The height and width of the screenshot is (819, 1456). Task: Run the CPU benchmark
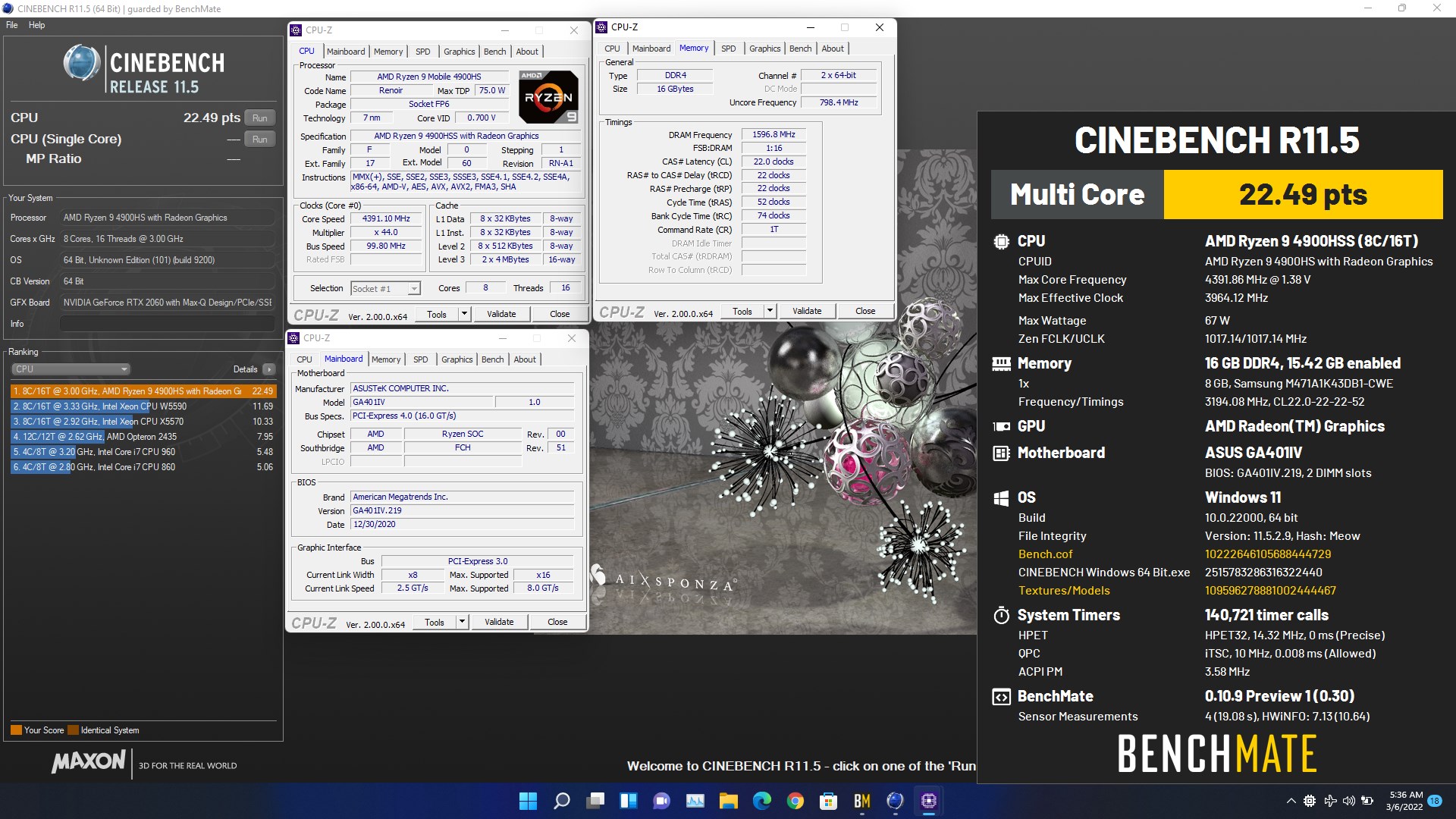(x=260, y=118)
